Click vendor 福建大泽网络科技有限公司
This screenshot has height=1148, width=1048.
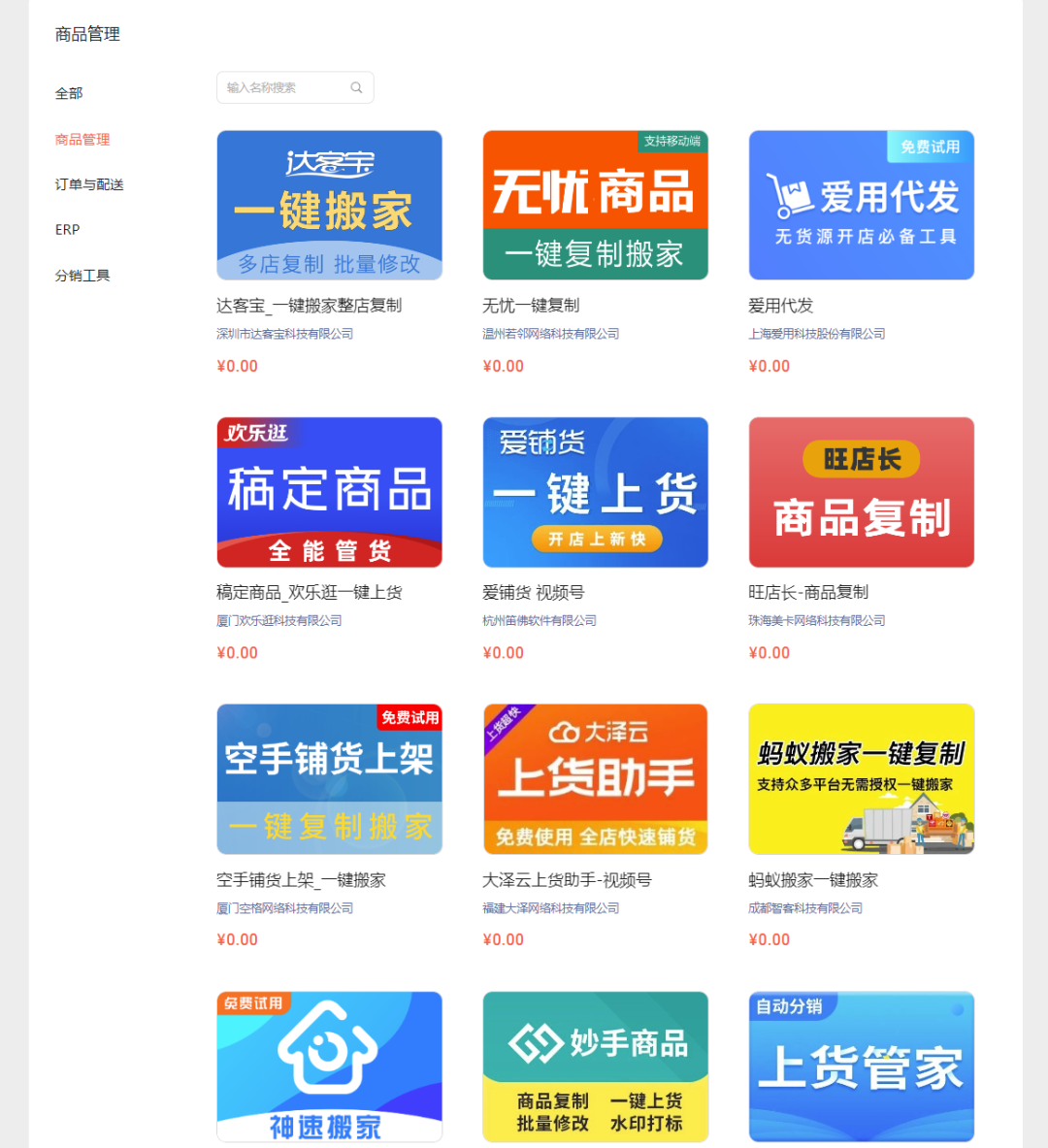[551, 908]
